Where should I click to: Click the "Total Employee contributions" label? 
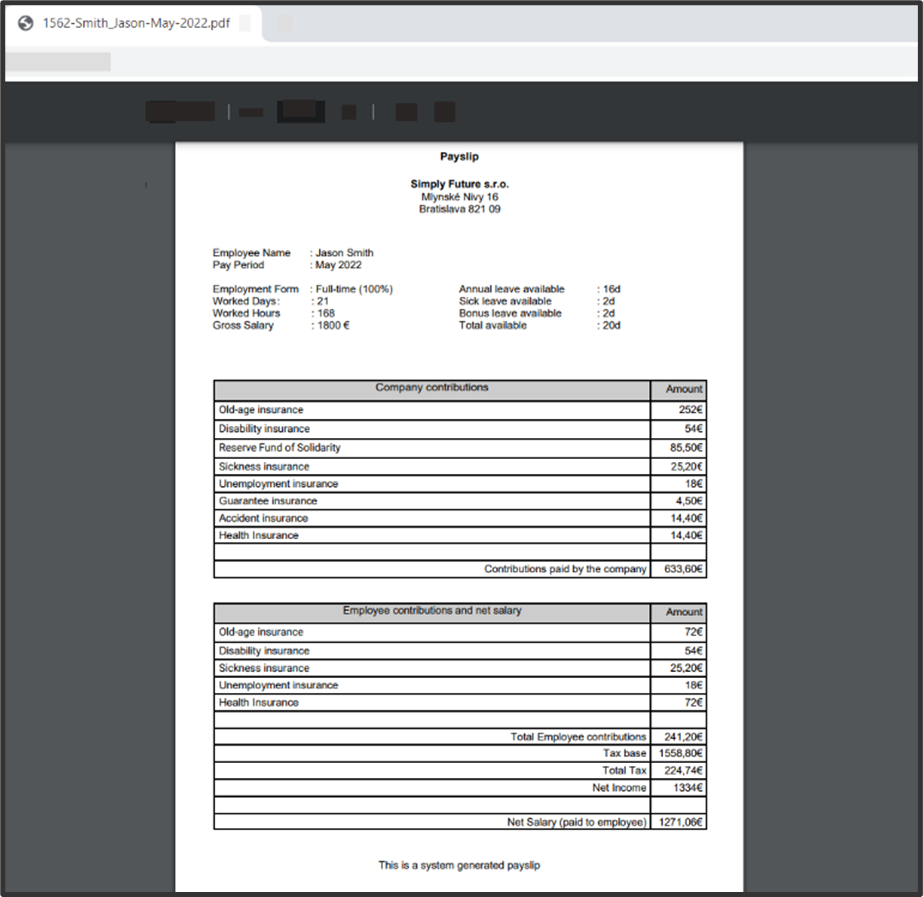578,737
